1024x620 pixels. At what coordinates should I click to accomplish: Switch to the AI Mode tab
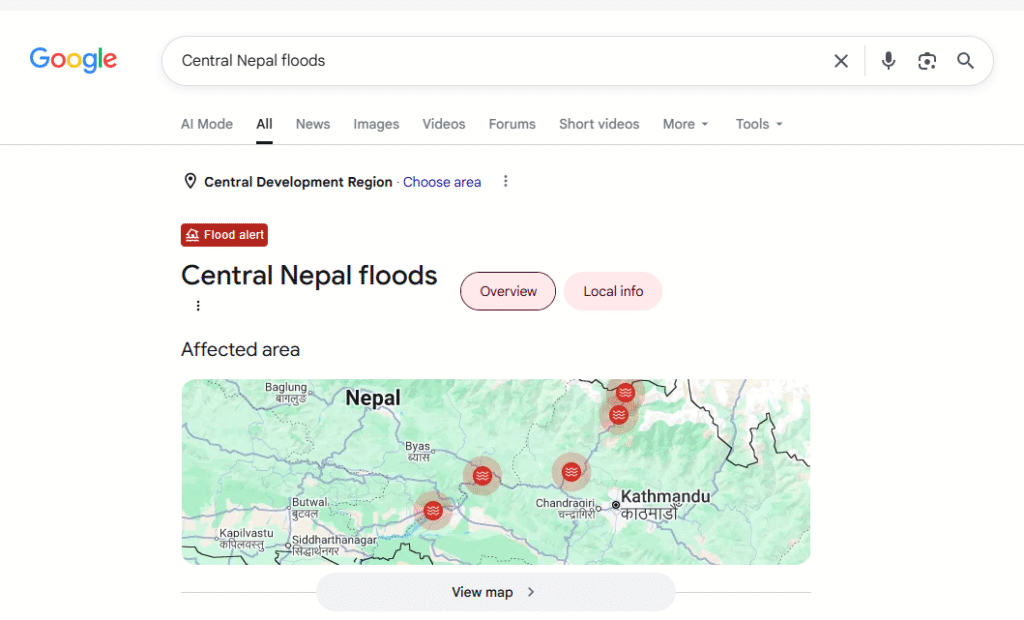pos(206,124)
